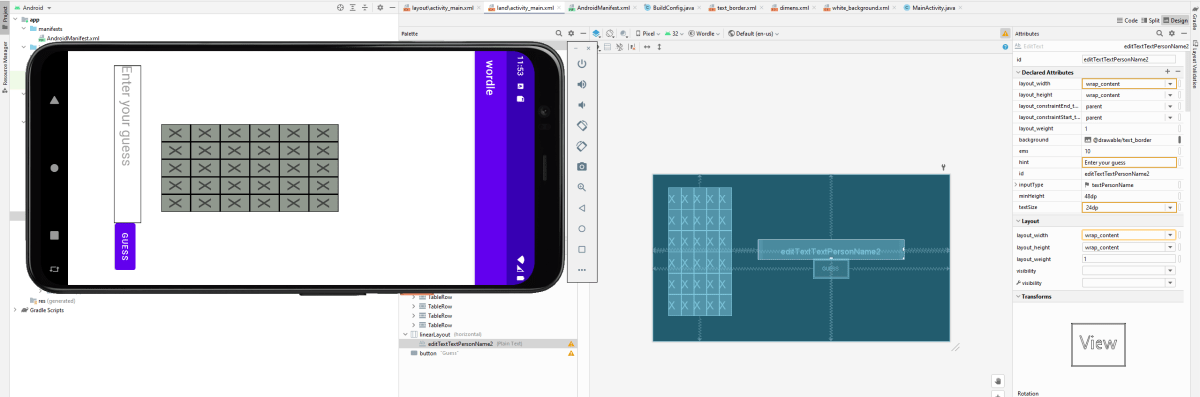The width and height of the screenshot is (1200, 397).
Task: Collapse the Declared Attributes section
Action: pyautogui.click(x=1018, y=72)
